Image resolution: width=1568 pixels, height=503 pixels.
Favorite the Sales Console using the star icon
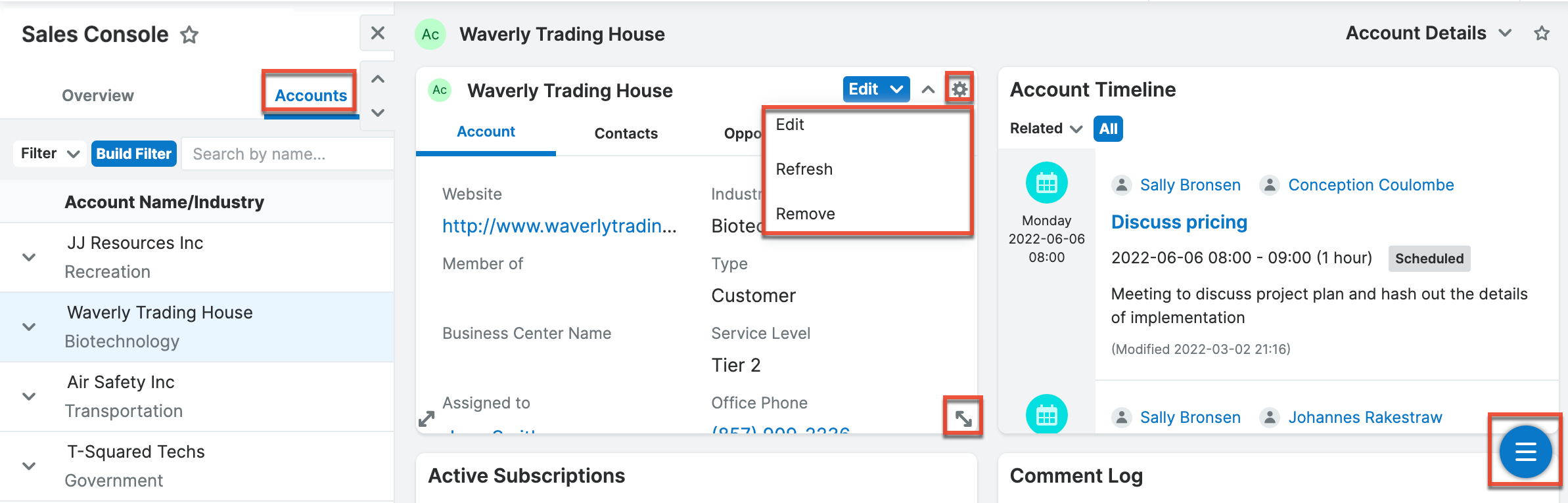click(x=190, y=35)
